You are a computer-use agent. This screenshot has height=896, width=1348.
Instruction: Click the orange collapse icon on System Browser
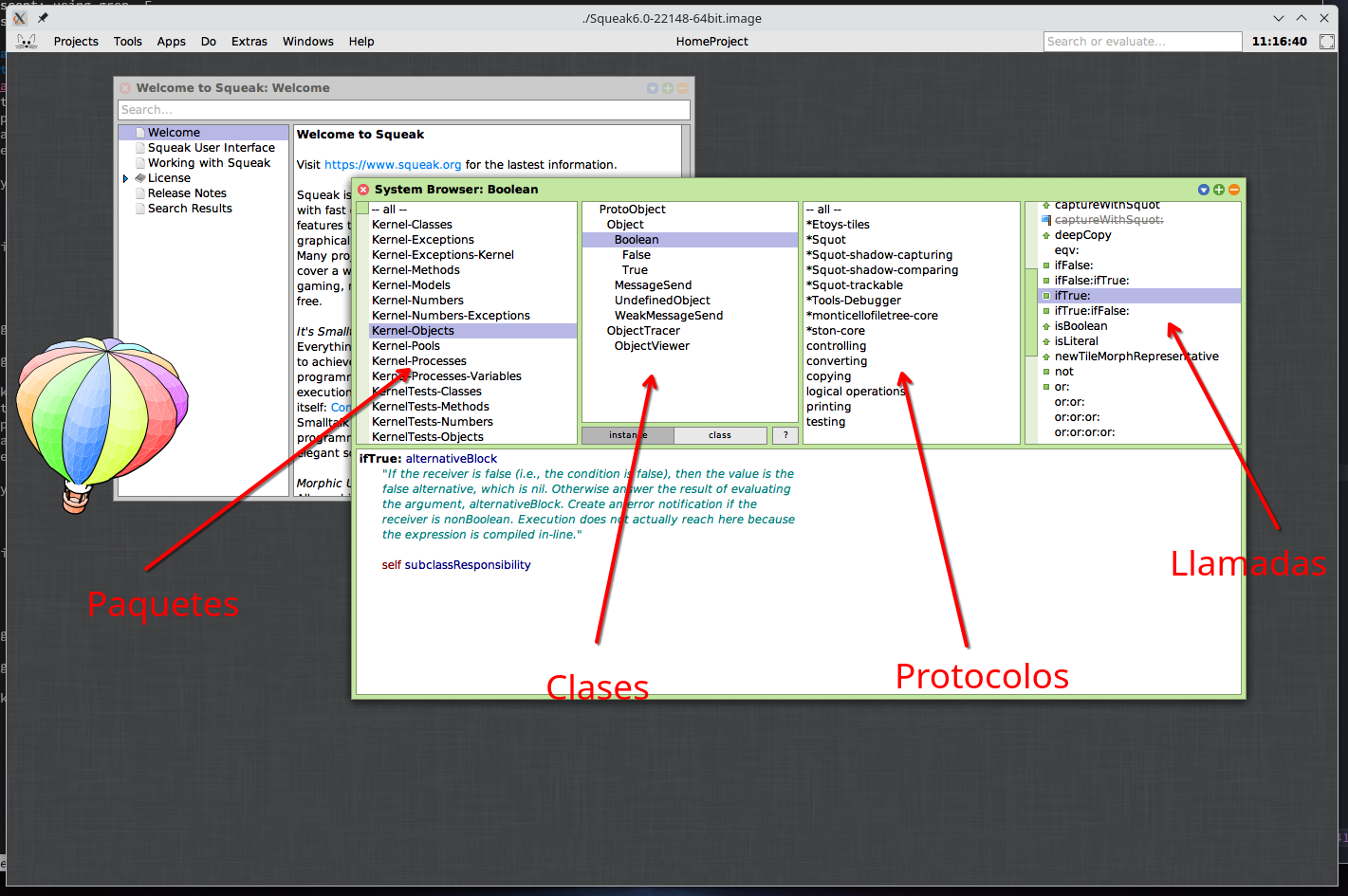click(1234, 190)
